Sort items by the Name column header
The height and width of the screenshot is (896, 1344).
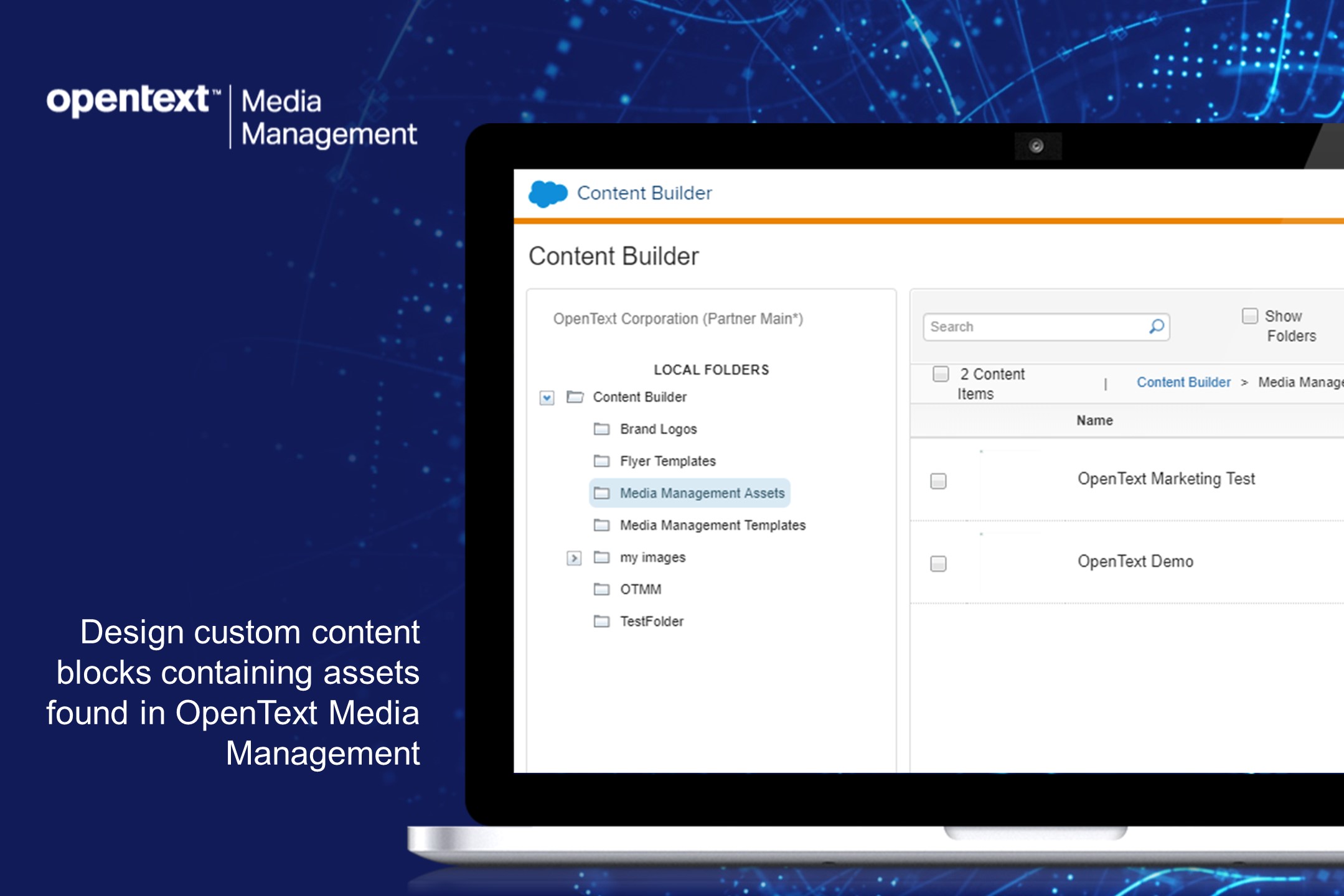point(1094,420)
